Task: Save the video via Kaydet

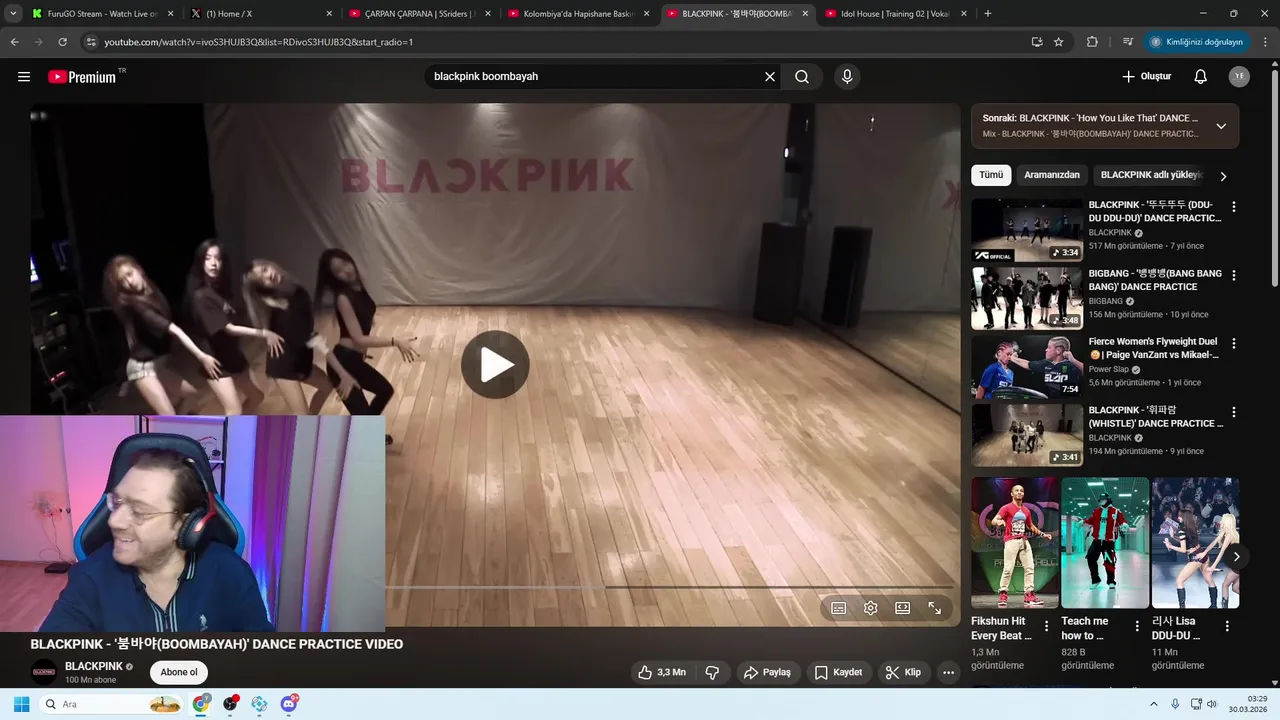Action: coord(838,673)
